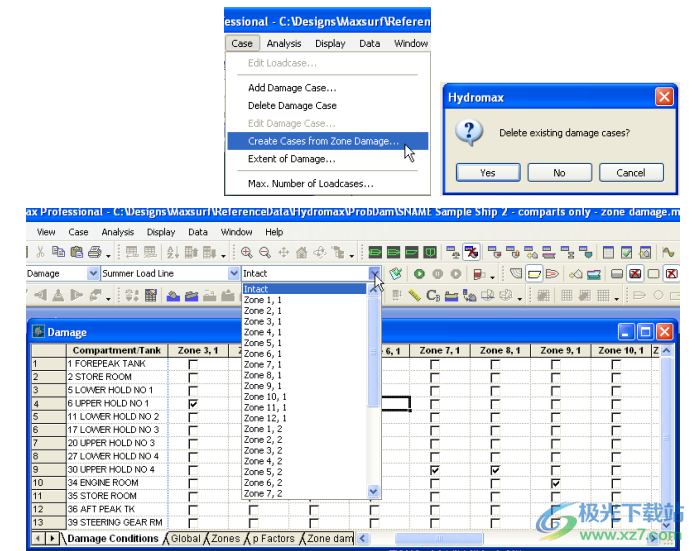Click the green Body plan view icon
The height and width of the screenshot is (551, 695).
pyautogui.click(x=429, y=253)
